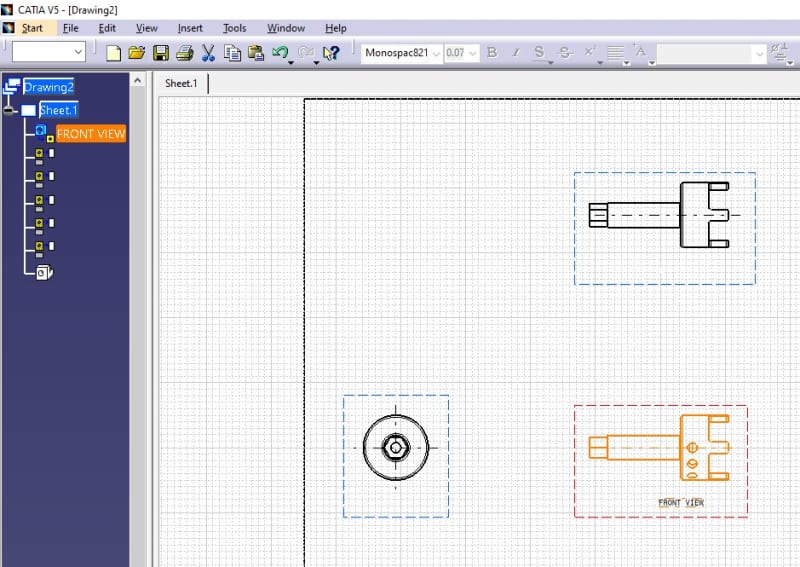
Task: Create a new document with the New icon
Action: pyautogui.click(x=113, y=53)
